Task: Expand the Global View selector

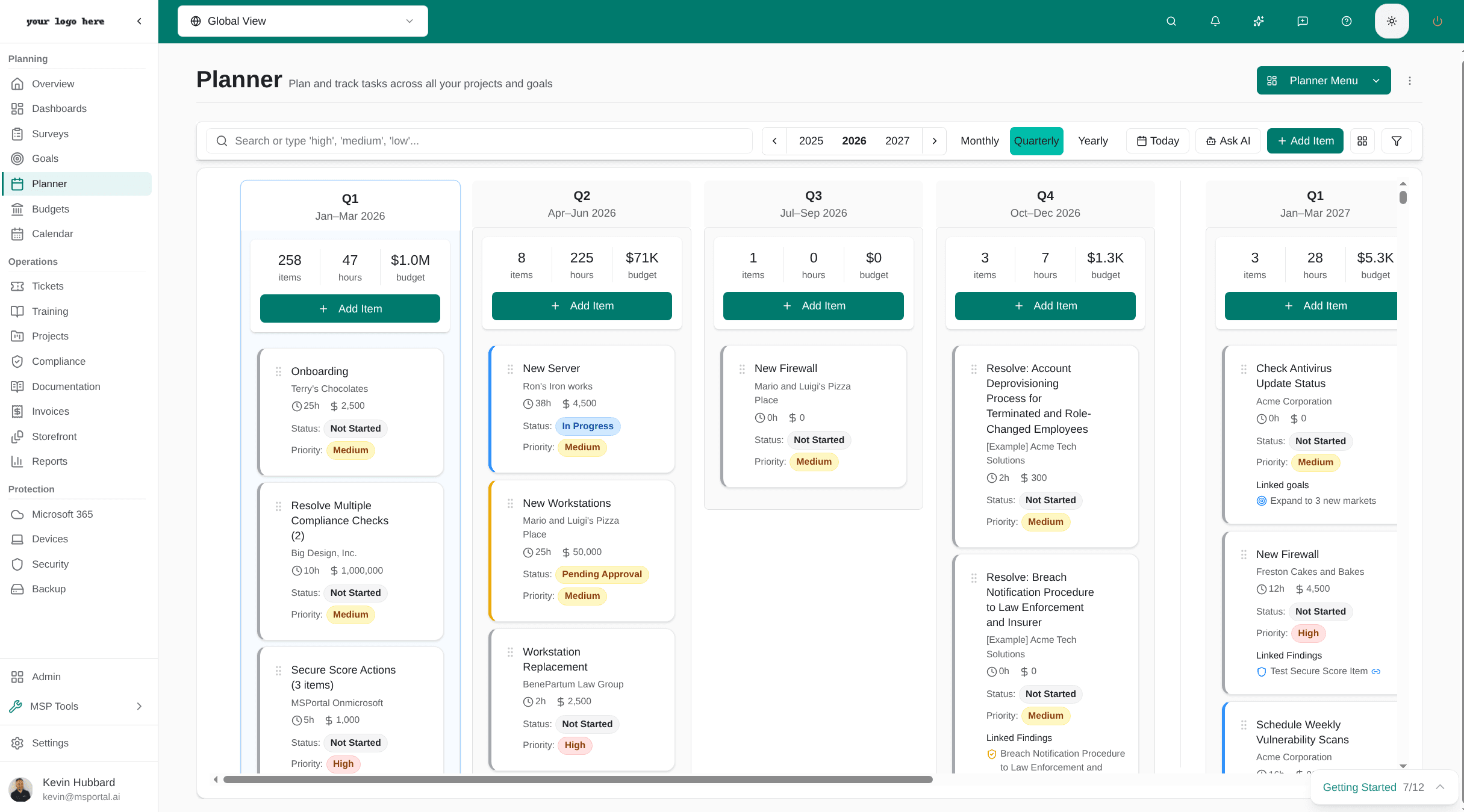Action: coord(302,20)
